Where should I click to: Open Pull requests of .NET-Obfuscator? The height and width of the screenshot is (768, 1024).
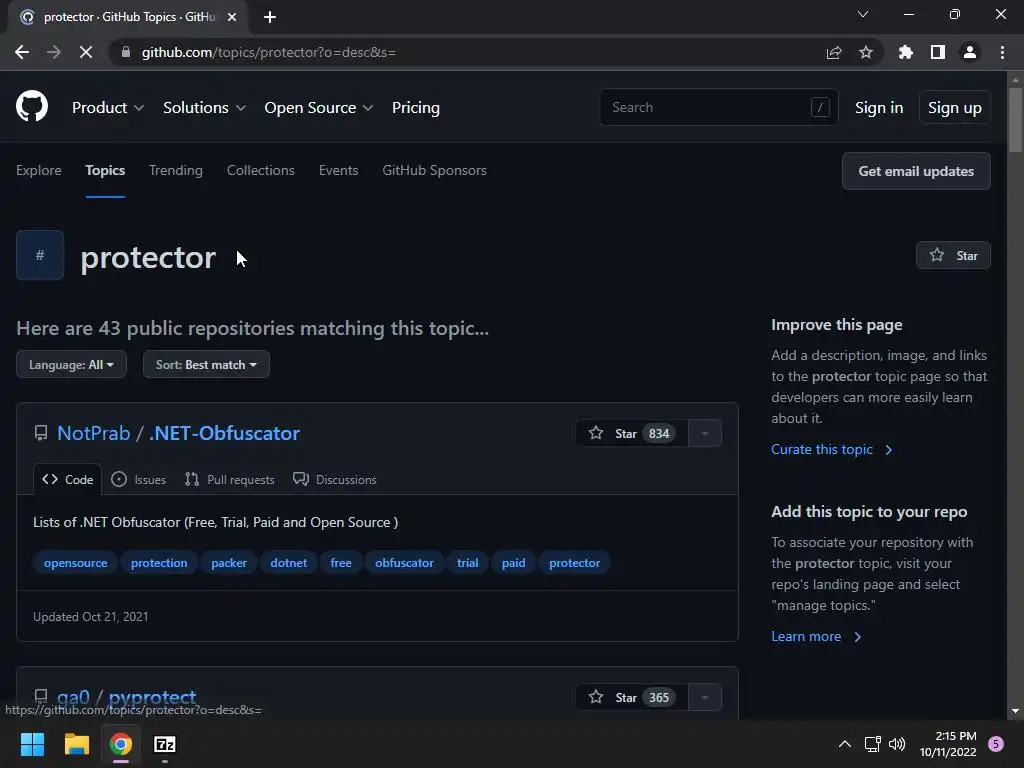pyautogui.click(x=229, y=479)
